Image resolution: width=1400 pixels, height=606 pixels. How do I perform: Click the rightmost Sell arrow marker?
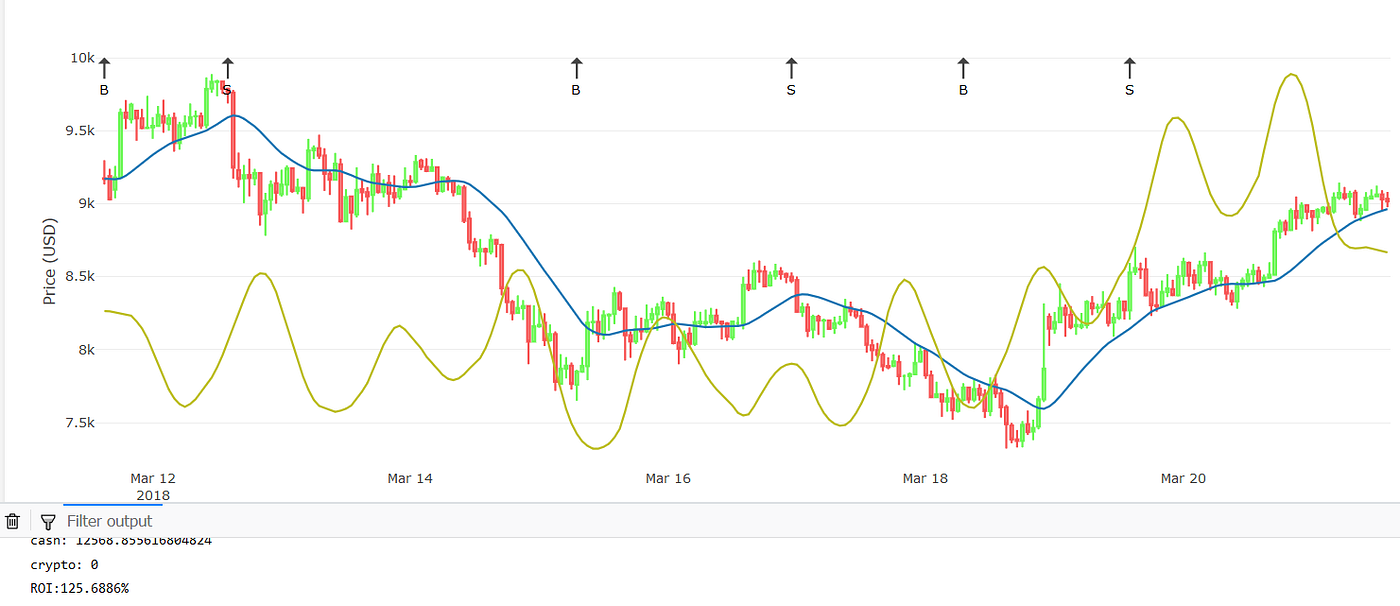[x=1129, y=70]
